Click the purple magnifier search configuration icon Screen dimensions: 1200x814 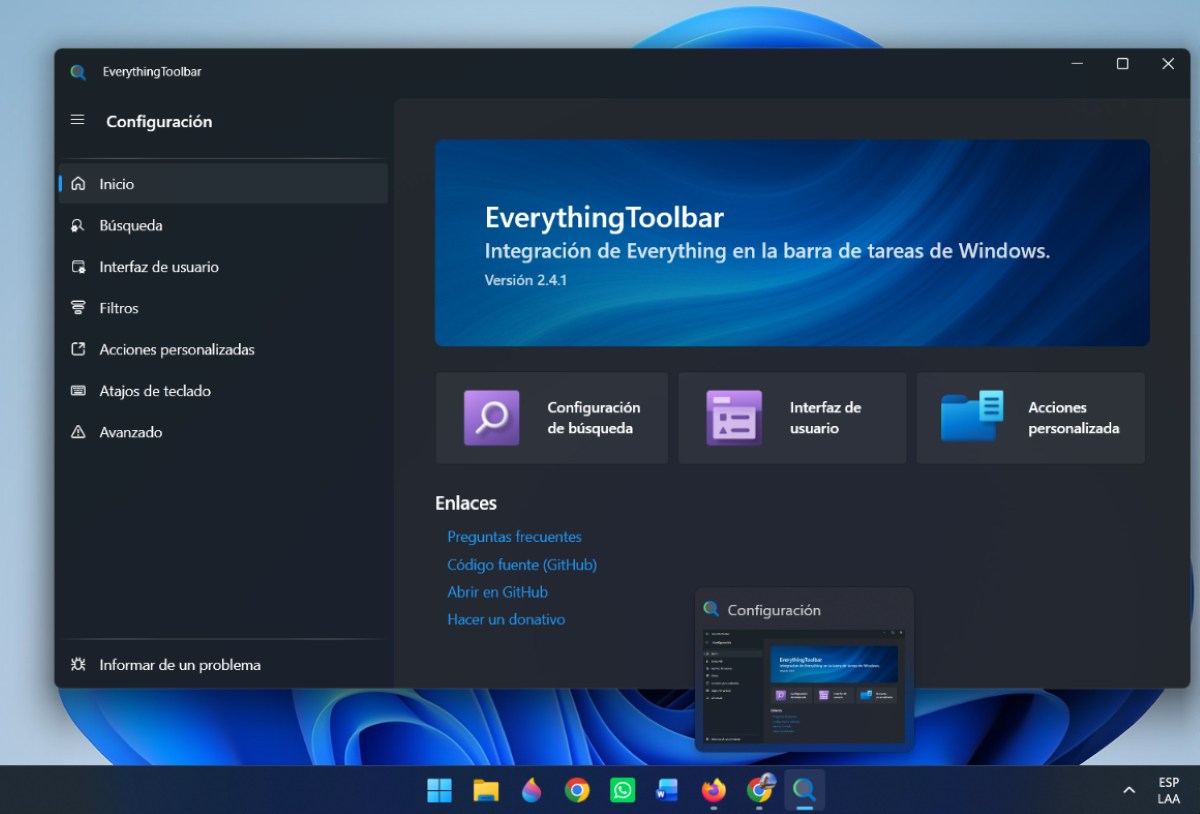tap(491, 417)
